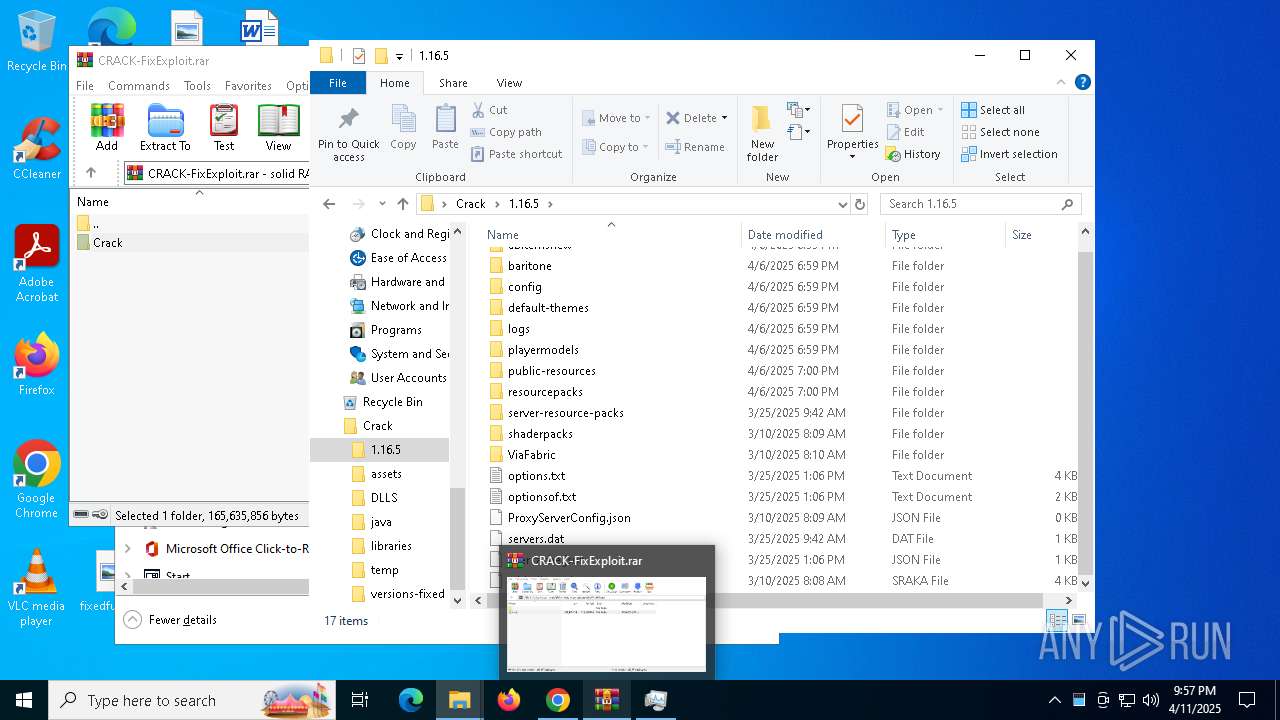1280x720 pixels.
Task: Sort by Type column header
Action: click(903, 235)
